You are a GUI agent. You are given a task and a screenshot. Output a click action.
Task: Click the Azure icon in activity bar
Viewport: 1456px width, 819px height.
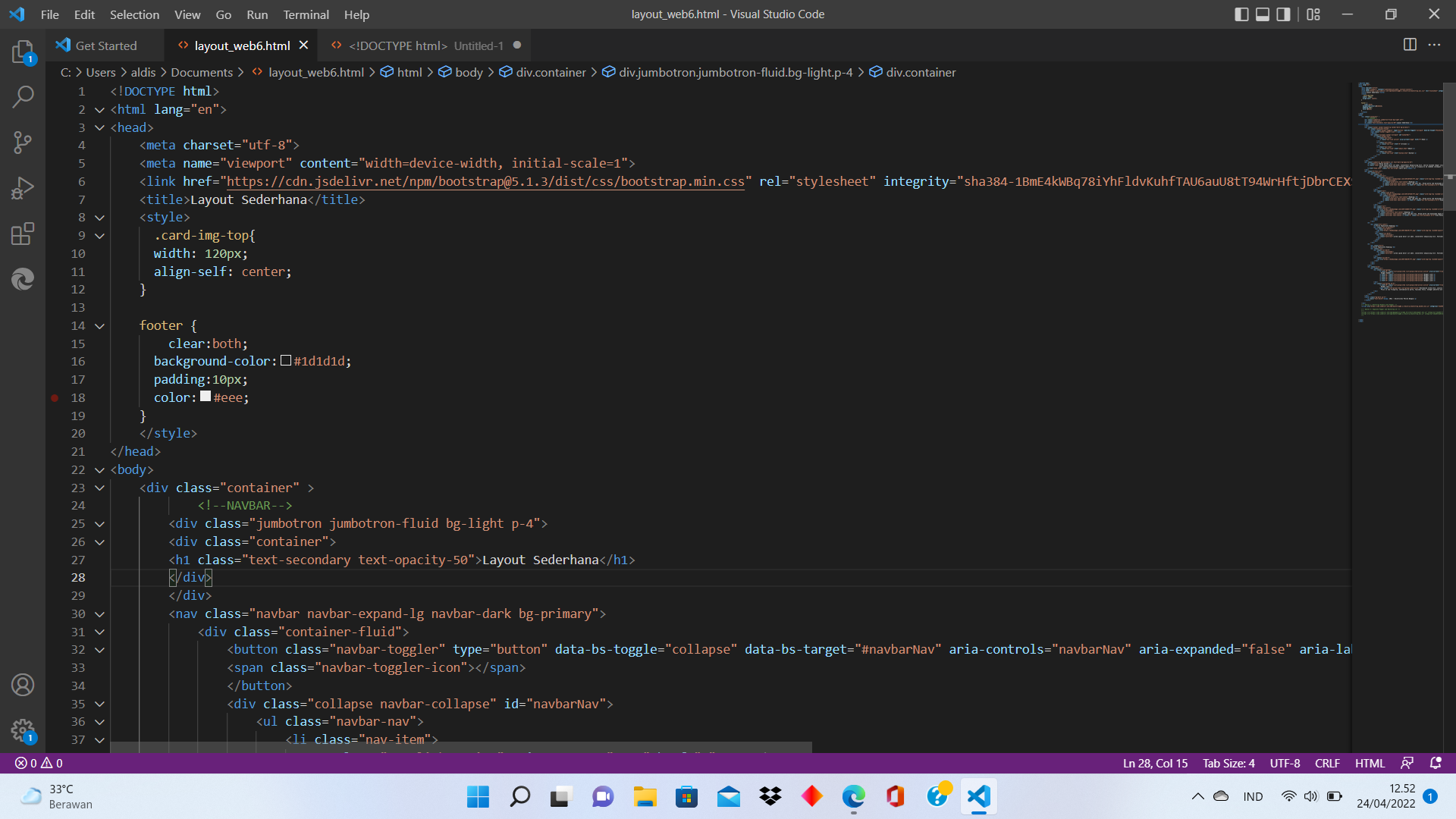(23, 279)
